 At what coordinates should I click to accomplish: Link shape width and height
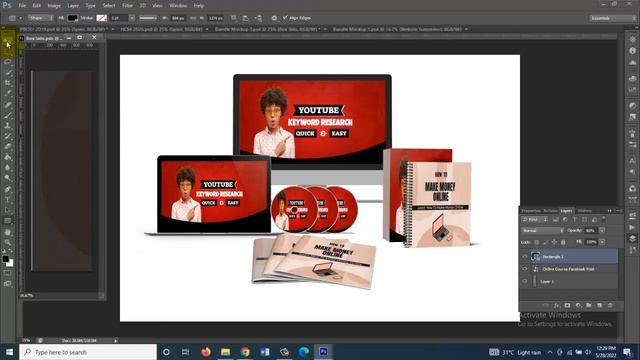point(193,18)
